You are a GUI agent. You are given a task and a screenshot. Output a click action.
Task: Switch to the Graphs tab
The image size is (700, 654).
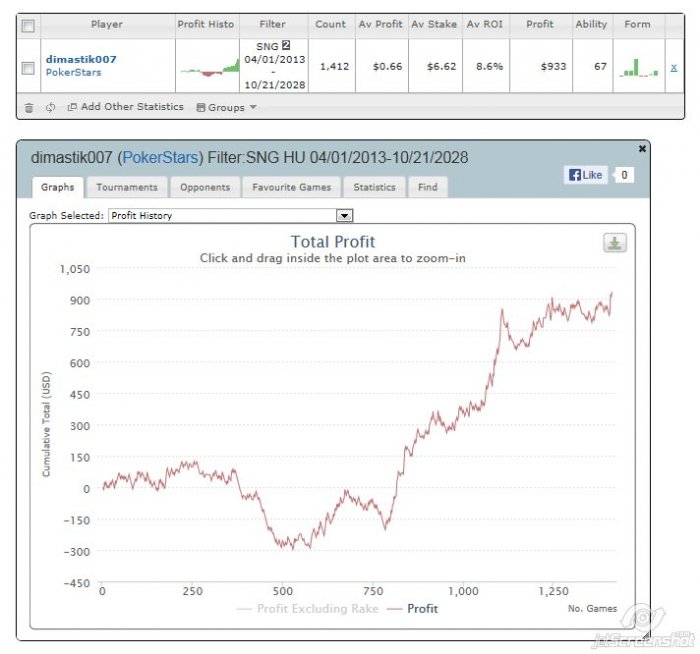coord(58,187)
